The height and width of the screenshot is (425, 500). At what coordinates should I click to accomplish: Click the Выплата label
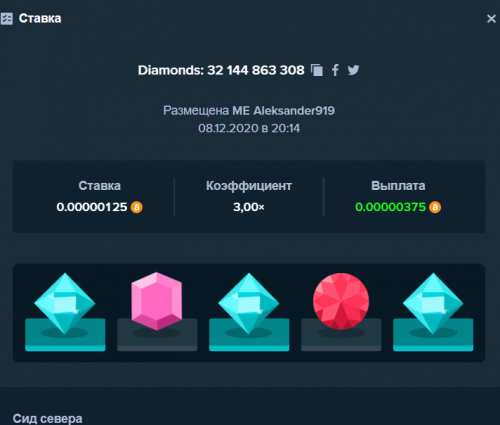point(398,186)
